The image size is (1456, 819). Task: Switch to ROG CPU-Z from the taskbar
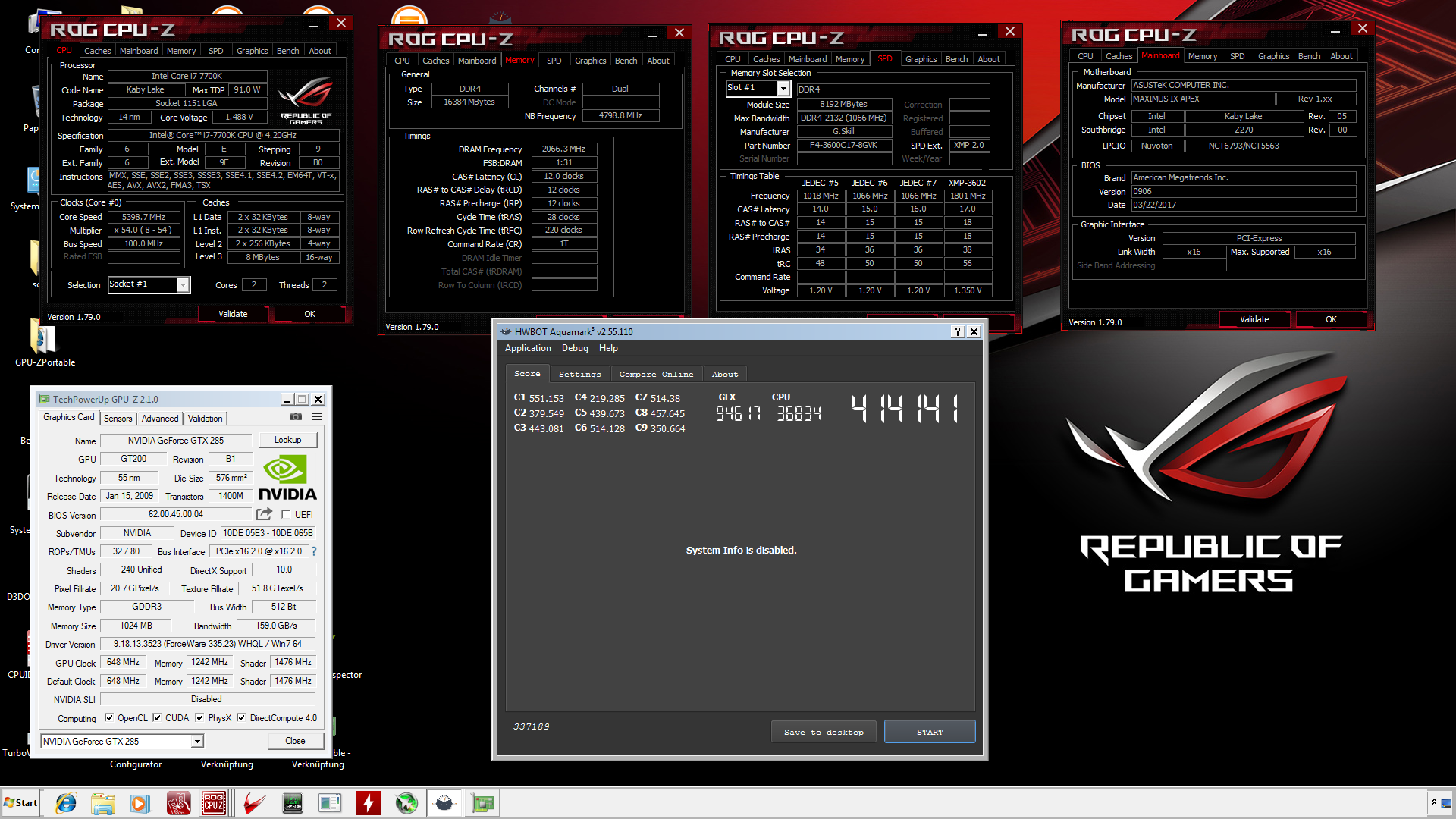pyautogui.click(x=215, y=803)
